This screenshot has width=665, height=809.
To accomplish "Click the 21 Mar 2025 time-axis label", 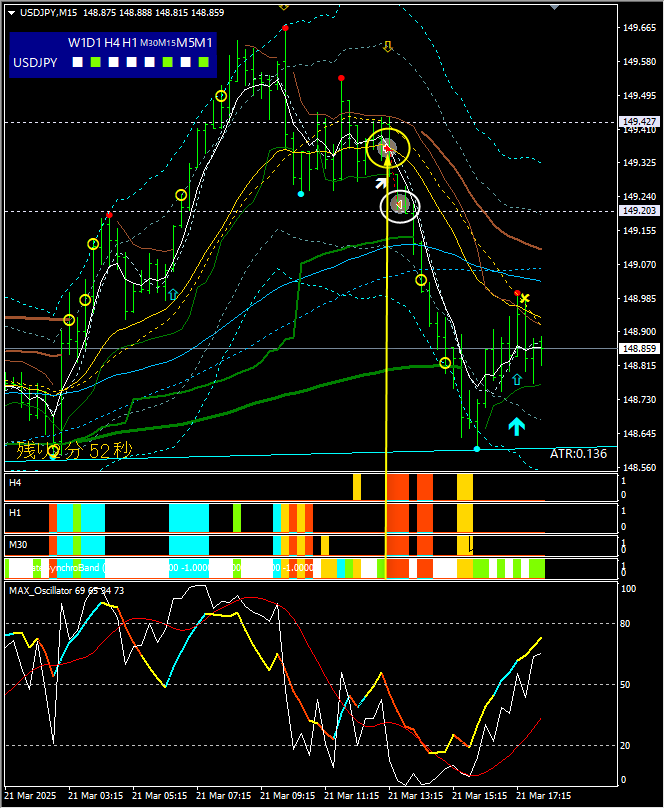I will point(30,796).
